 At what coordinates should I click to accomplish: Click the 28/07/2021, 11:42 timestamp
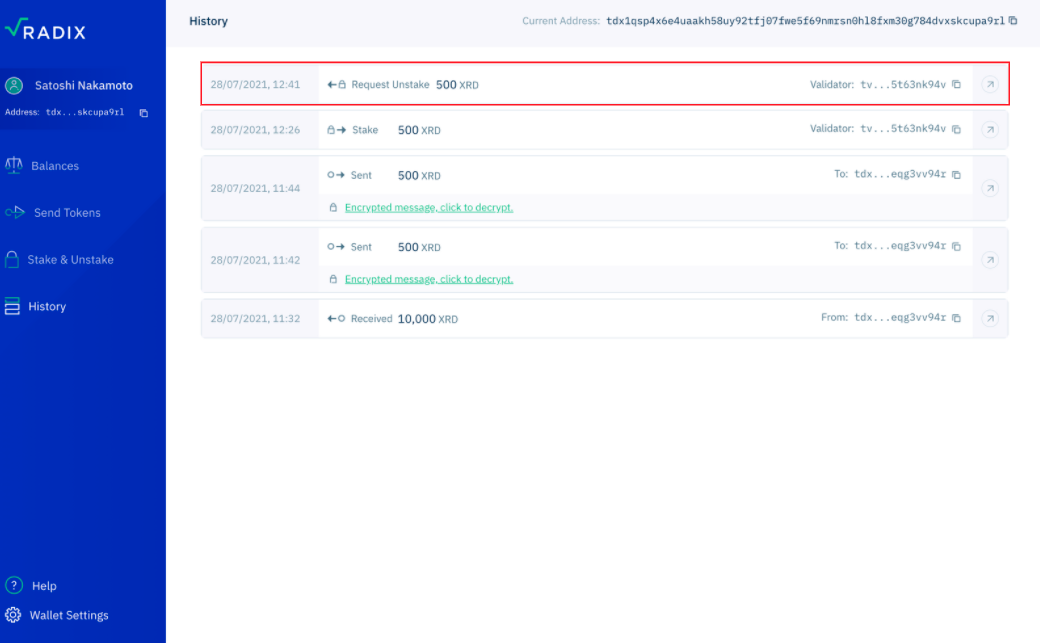[255, 260]
